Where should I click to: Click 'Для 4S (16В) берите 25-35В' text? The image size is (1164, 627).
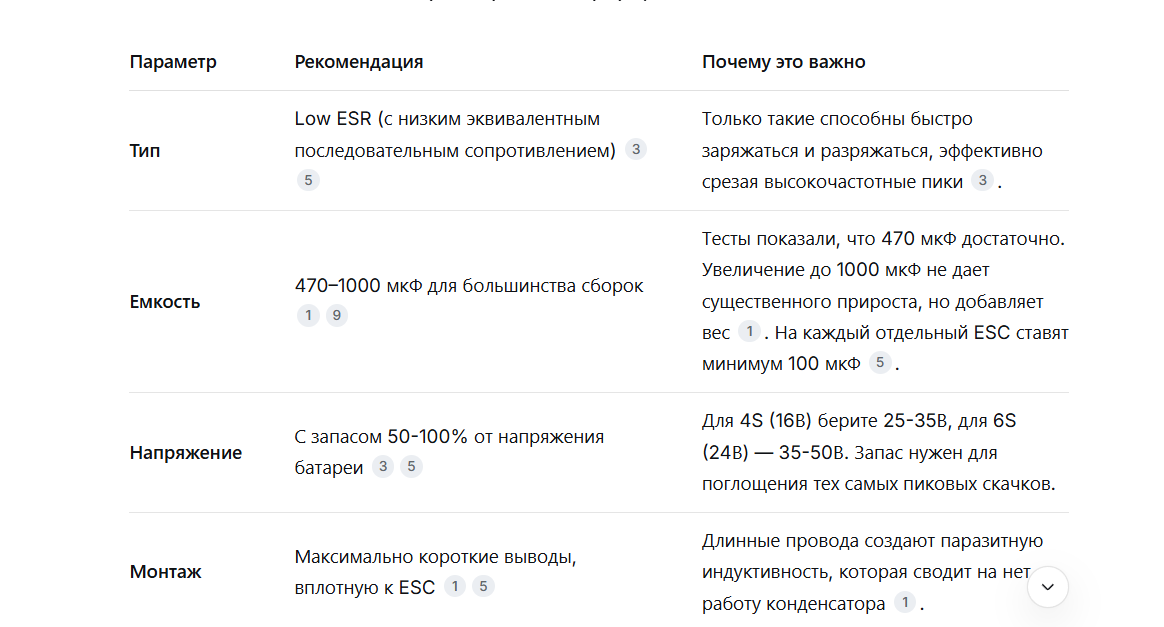(825, 421)
